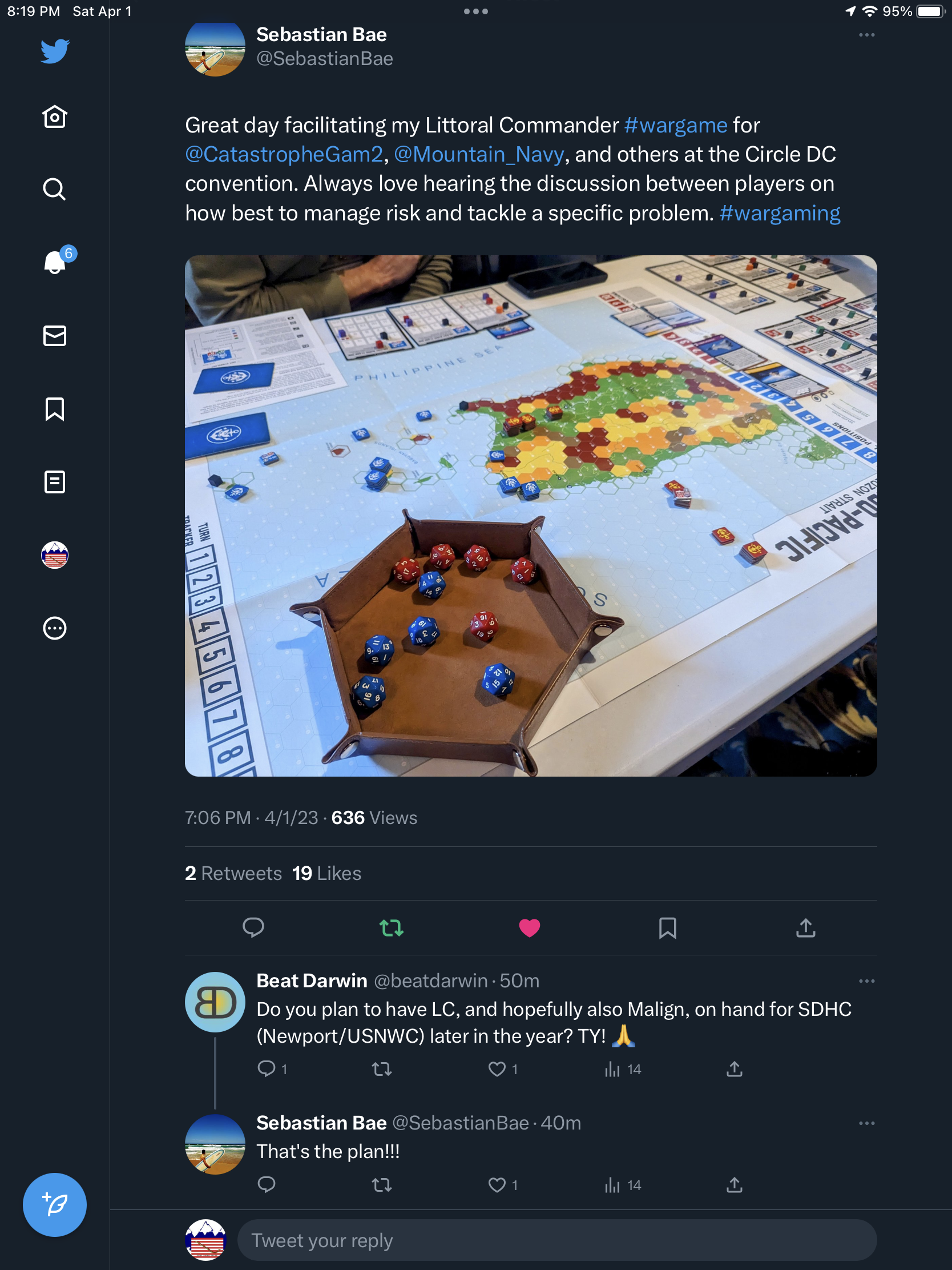Open Notifications bell with 6 badge

(55, 262)
